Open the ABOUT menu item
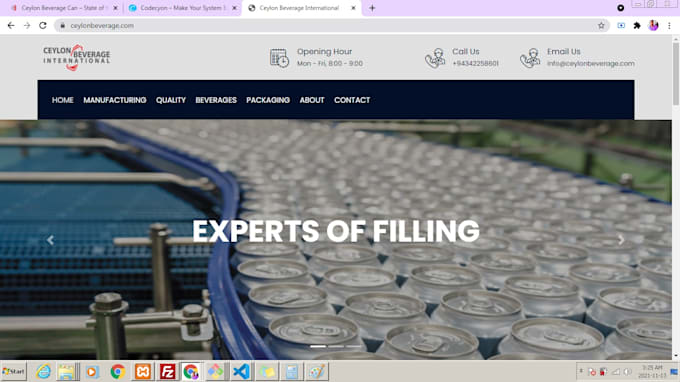Image resolution: width=680 pixels, height=382 pixels. click(312, 100)
